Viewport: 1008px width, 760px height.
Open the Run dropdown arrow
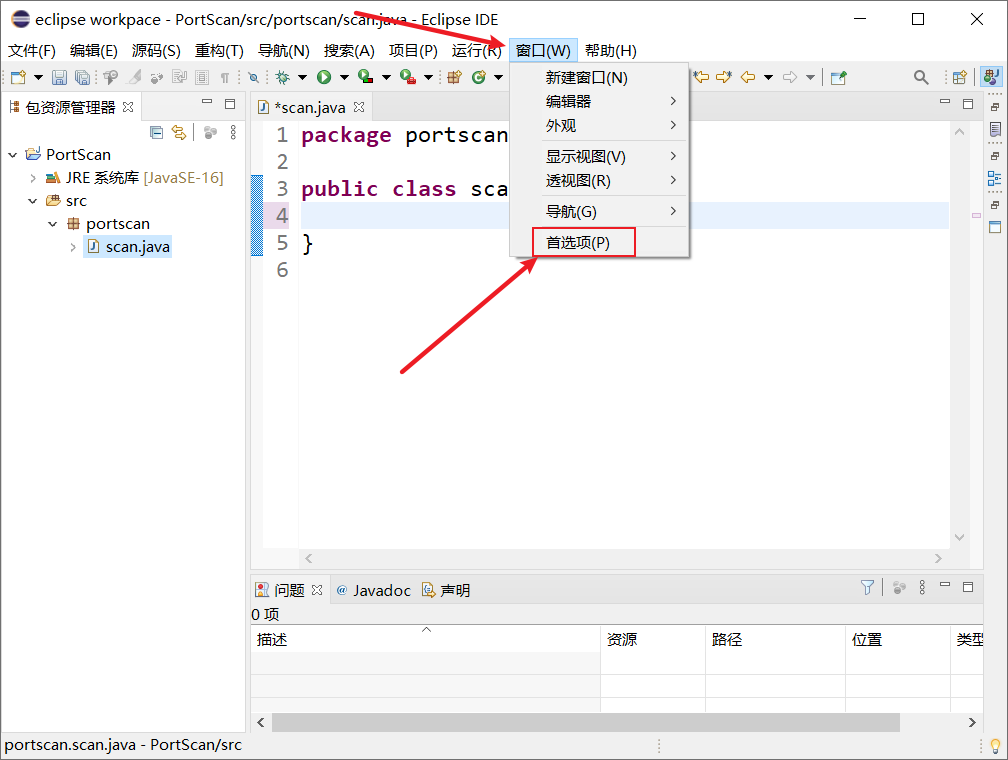click(344, 77)
